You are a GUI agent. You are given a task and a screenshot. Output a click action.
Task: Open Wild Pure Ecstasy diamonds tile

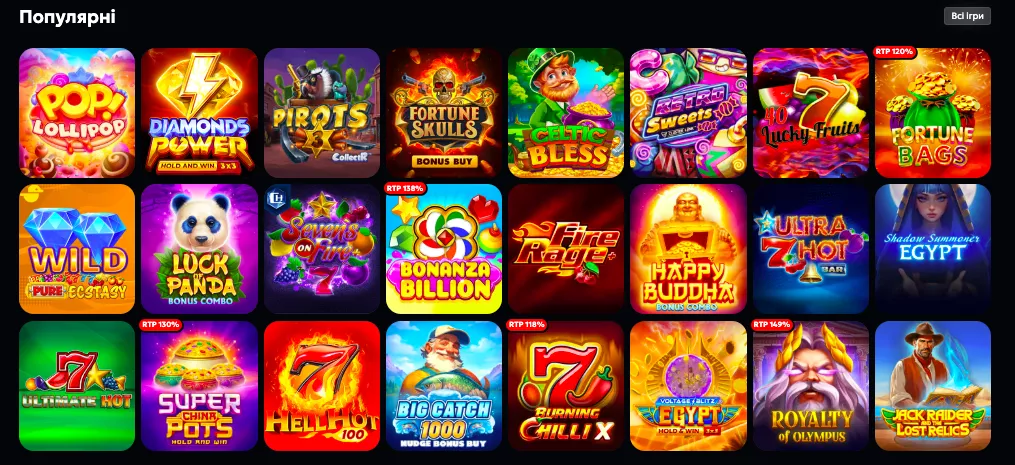pyautogui.click(x=77, y=249)
